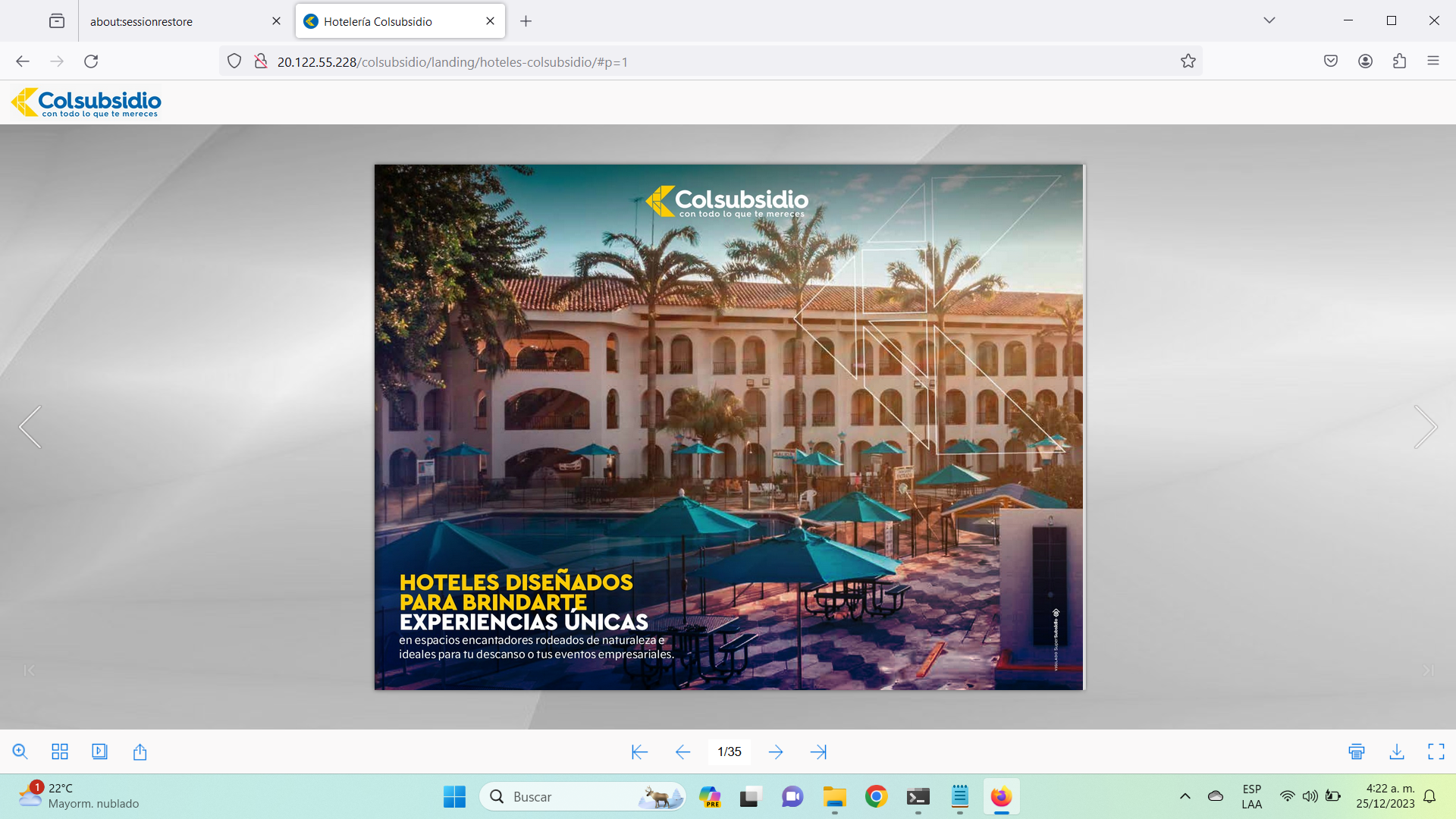Open the thumbnails grid view
Image resolution: width=1456 pixels, height=819 pixels.
(60, 752)
